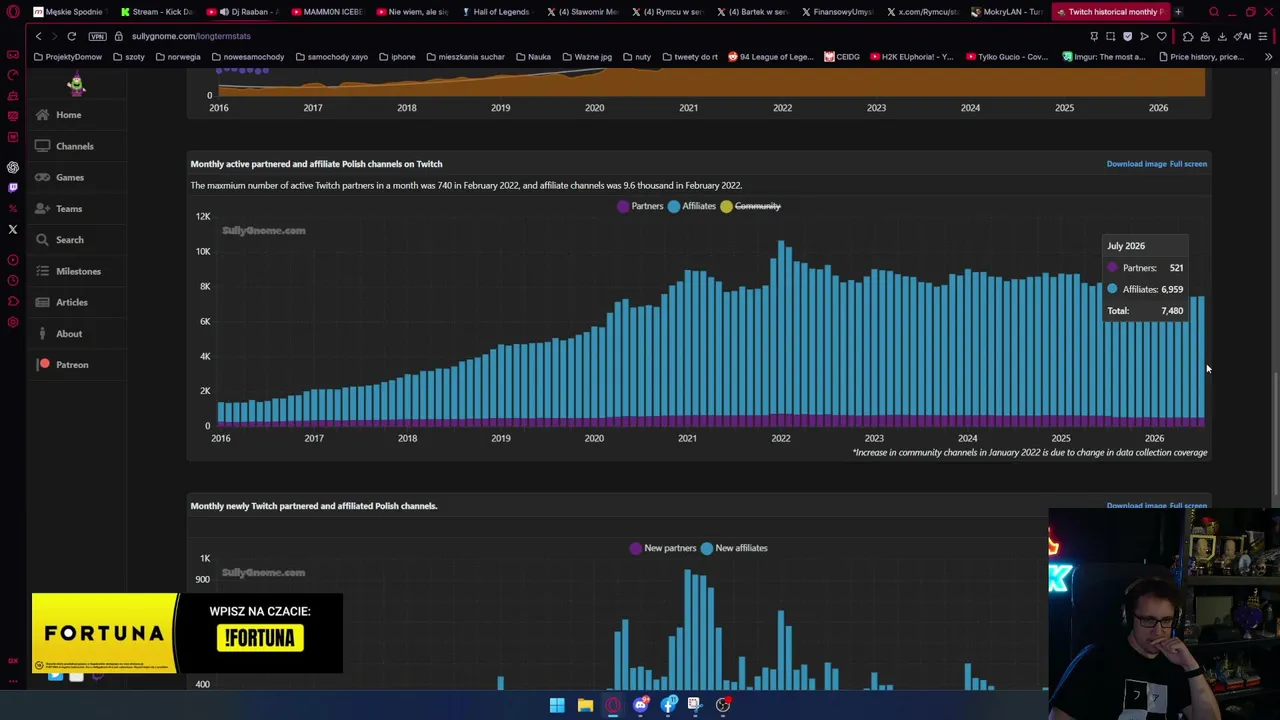Open the CEIDG bookmark
Viewport: 1280px width, 720px height.
pyautogui.click(x=842, y=57)
